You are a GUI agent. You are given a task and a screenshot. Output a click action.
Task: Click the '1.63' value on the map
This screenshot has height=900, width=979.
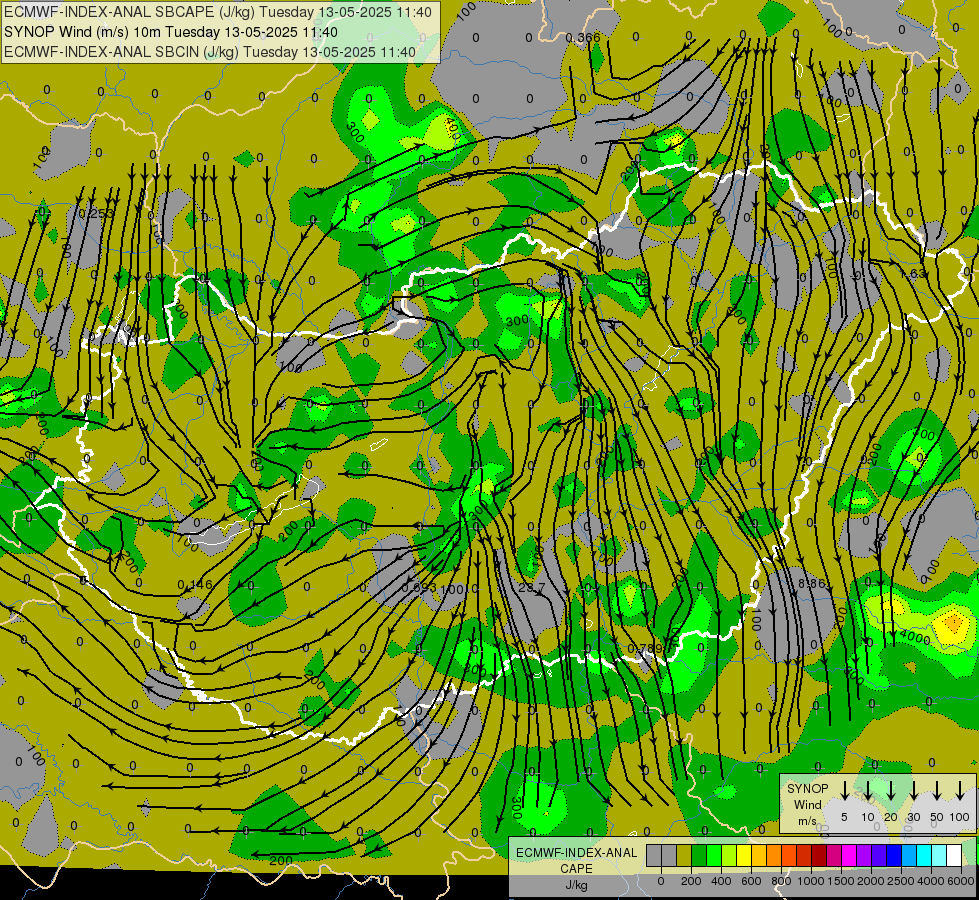pyautogui.click(x=913, y=274)
